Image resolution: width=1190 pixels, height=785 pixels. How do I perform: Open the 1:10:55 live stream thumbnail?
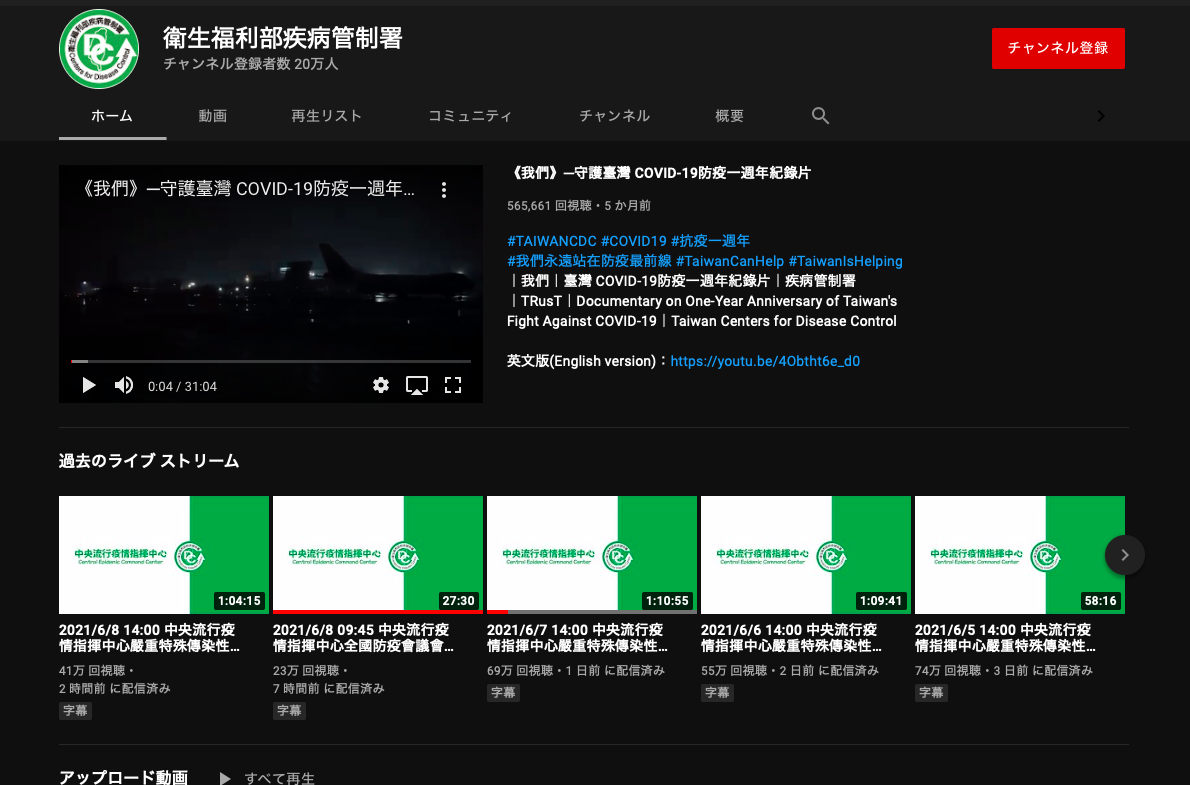coord(592,555)
